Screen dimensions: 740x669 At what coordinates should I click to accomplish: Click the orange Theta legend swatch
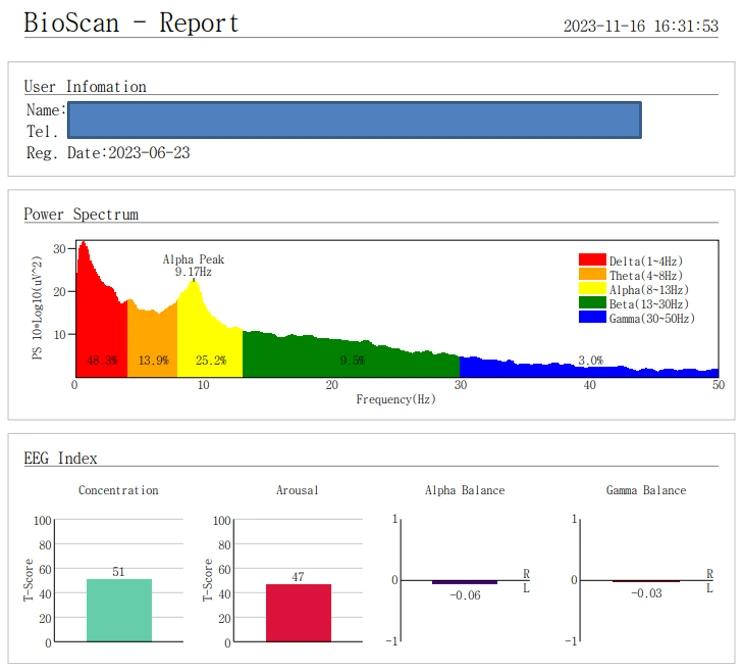click(592, 274)
